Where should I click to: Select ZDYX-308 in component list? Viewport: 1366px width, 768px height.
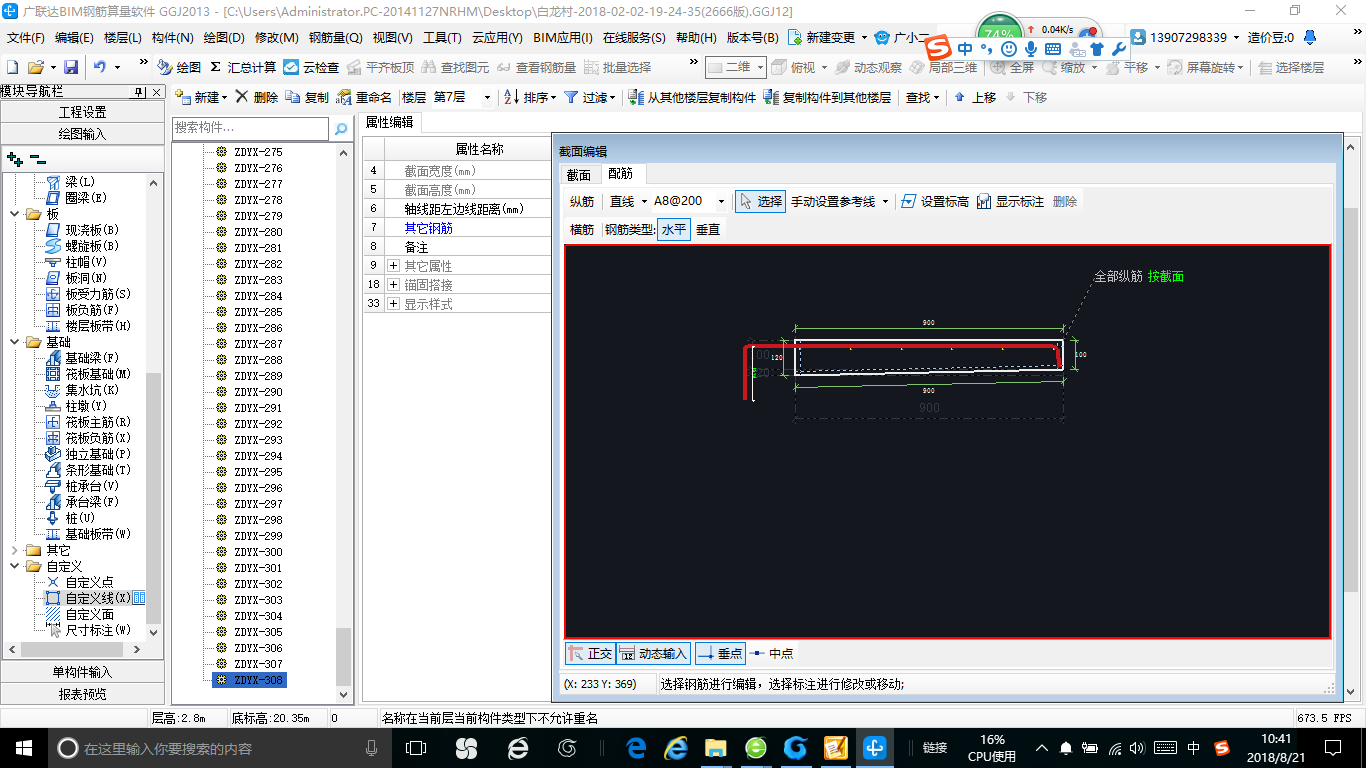tap(249, 680)
